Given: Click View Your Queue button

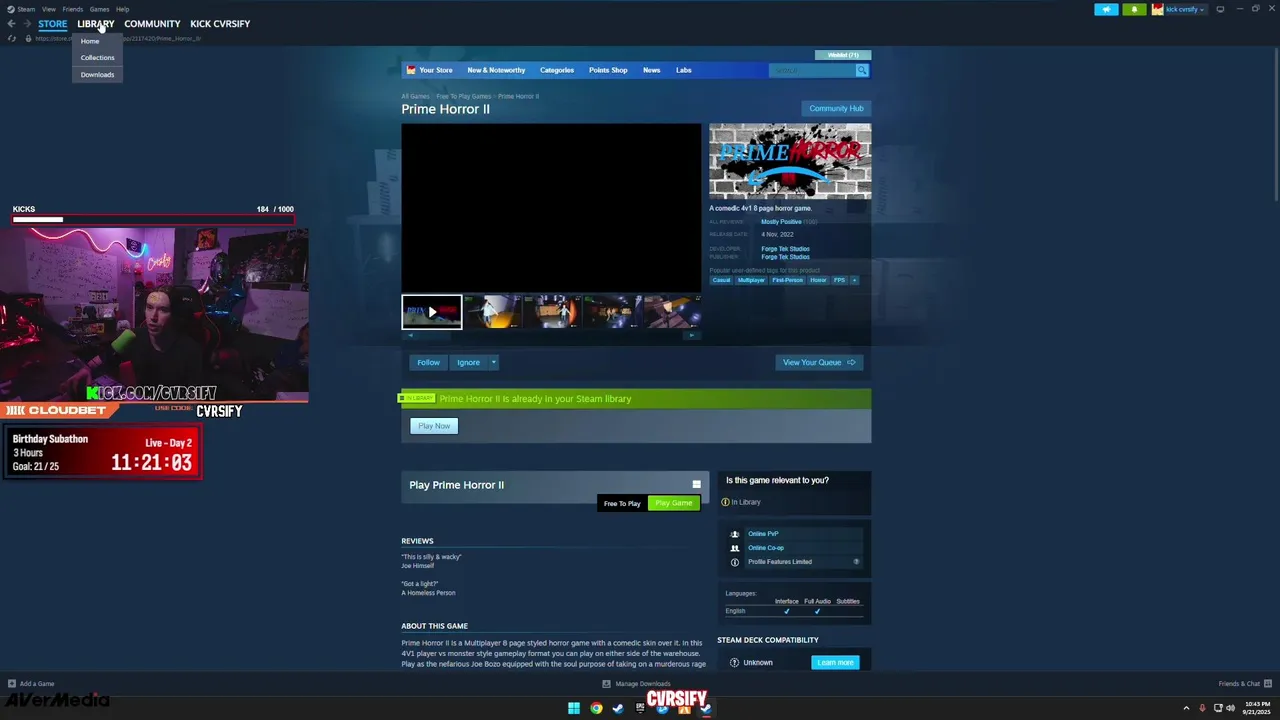Looking at the screenshot, I should point(819,362).
